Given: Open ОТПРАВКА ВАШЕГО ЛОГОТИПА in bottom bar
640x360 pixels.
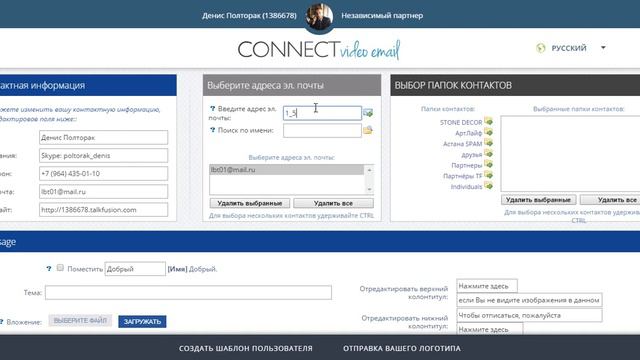Looking at the screenshot, I should point(402,348).
